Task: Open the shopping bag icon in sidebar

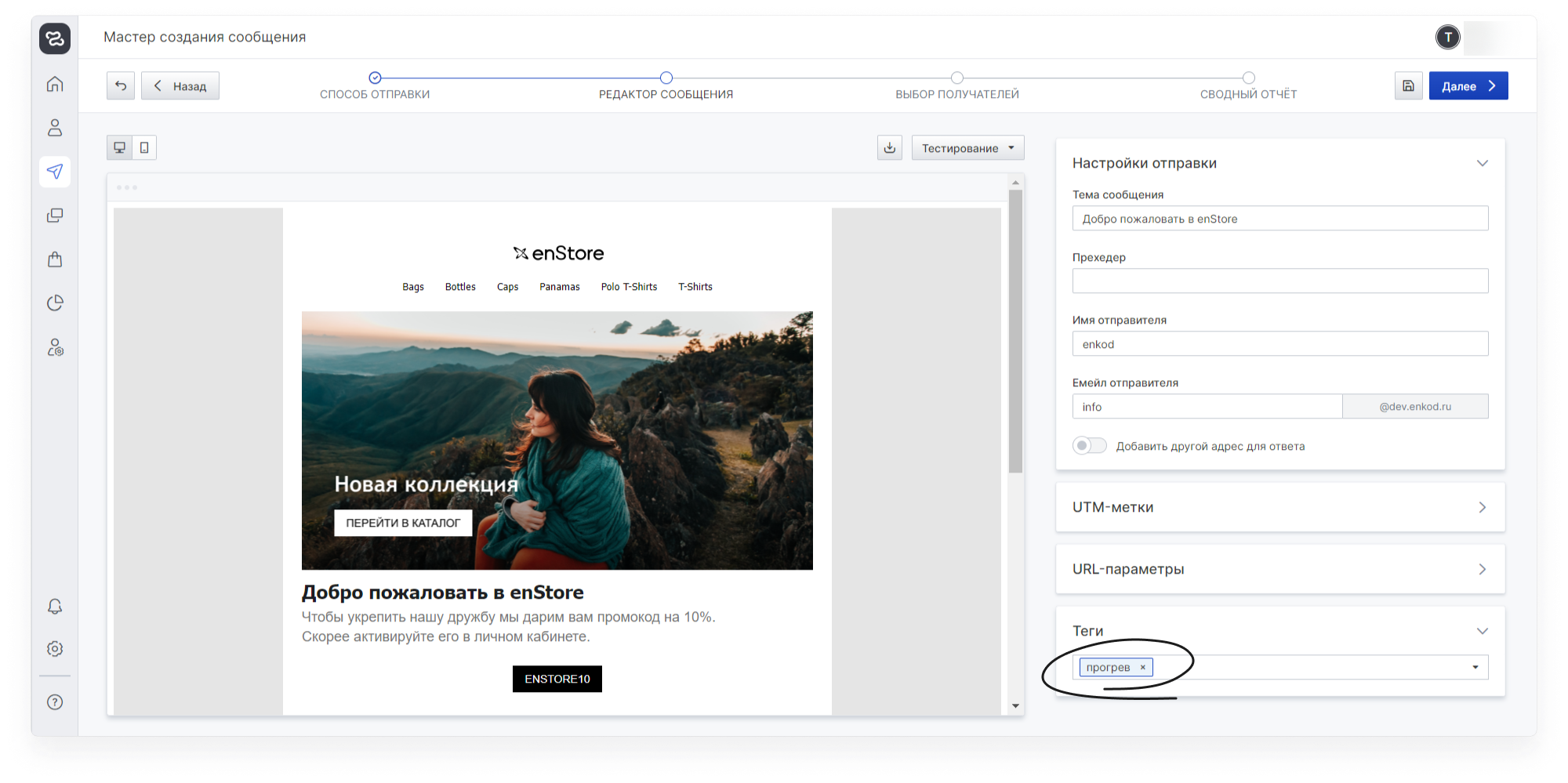Action: pos(55,259)
